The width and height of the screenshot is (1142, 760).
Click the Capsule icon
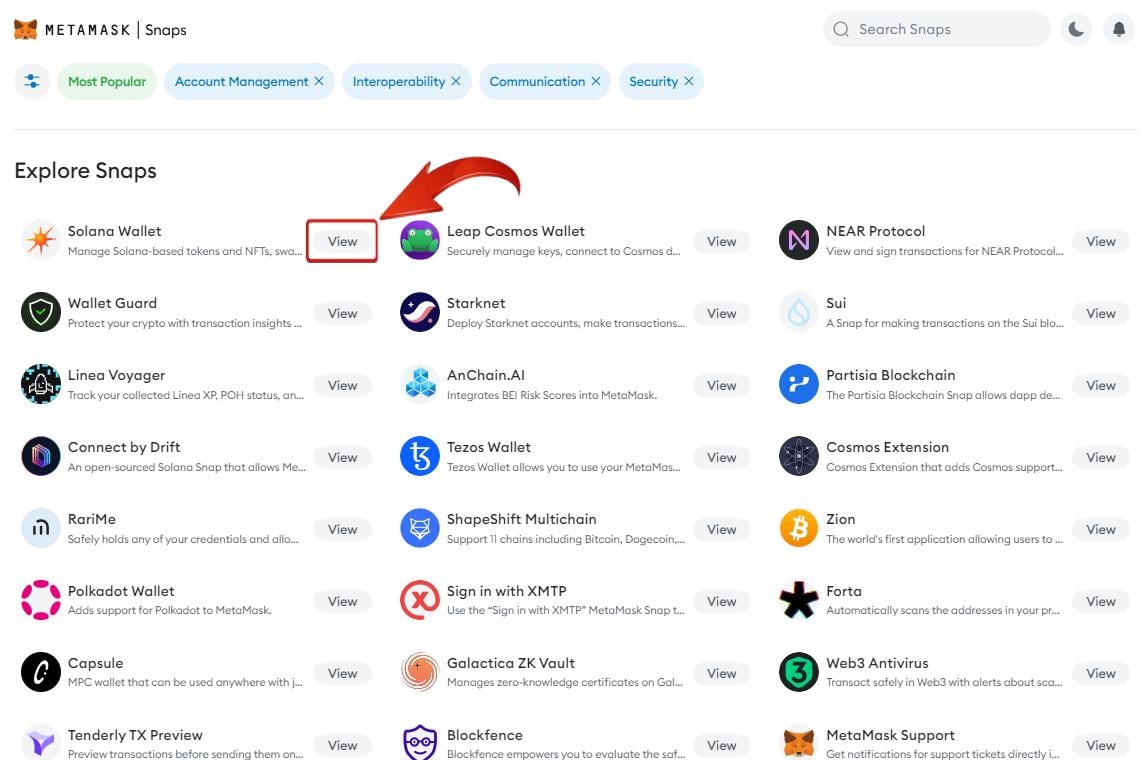tap(41, 672)
